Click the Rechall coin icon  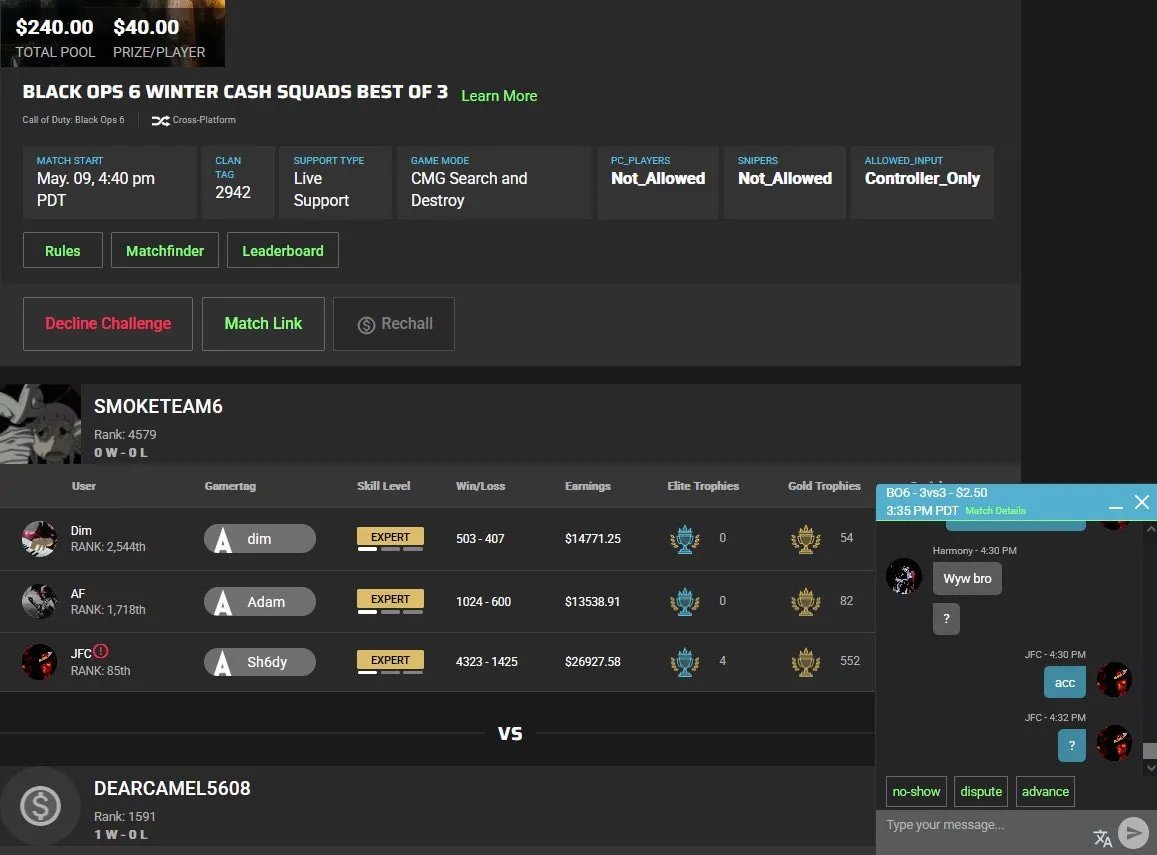coord(366,325)
